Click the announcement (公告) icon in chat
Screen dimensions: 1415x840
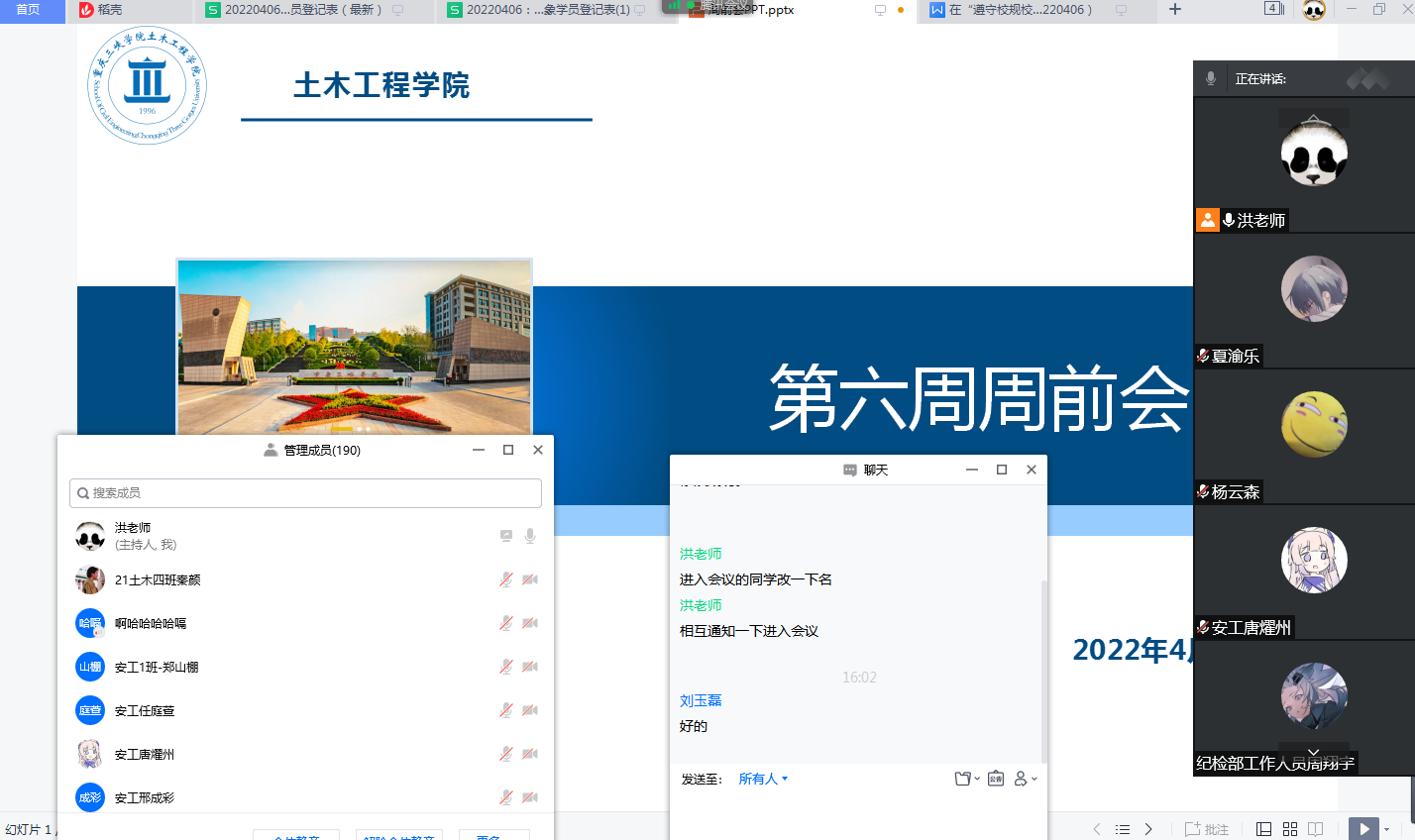(996, 779)
